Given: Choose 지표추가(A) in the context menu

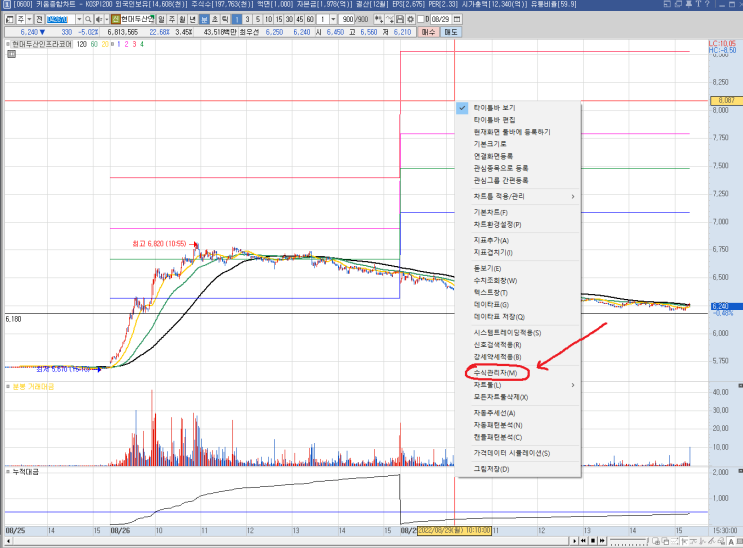Looking at the screenshot, I should pyautogui.click(x=491, y=240).
